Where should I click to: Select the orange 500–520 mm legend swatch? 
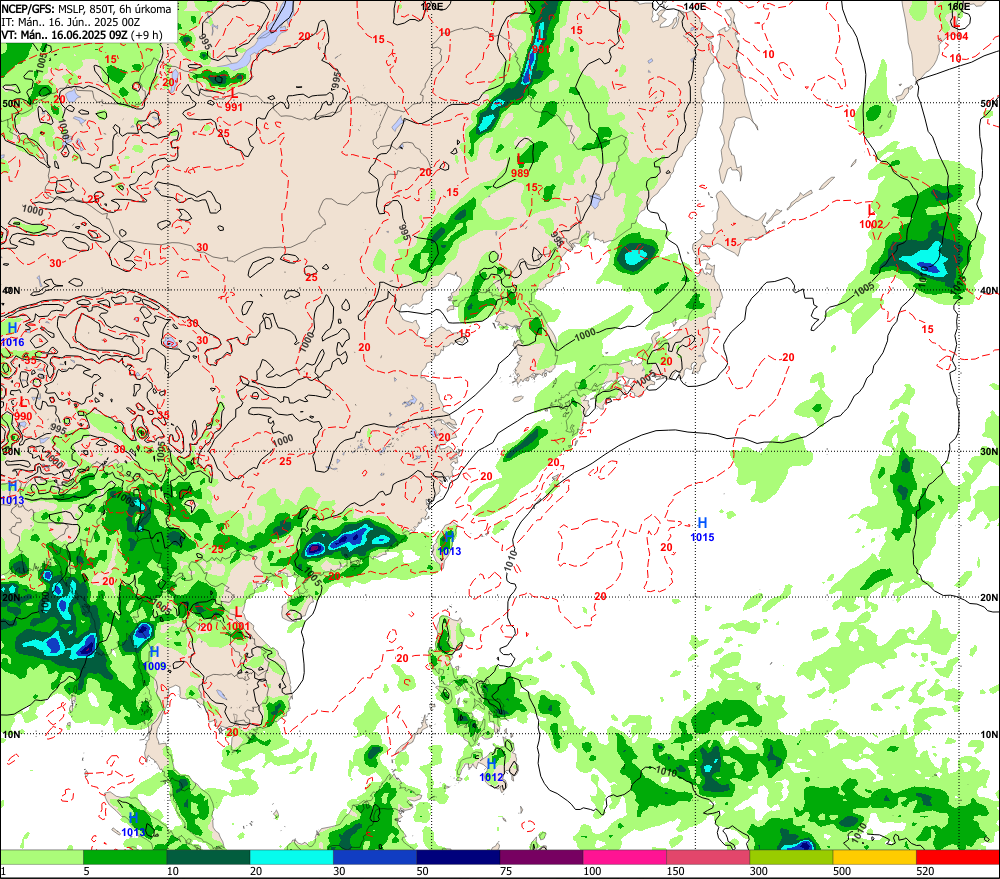coord(874,857)
